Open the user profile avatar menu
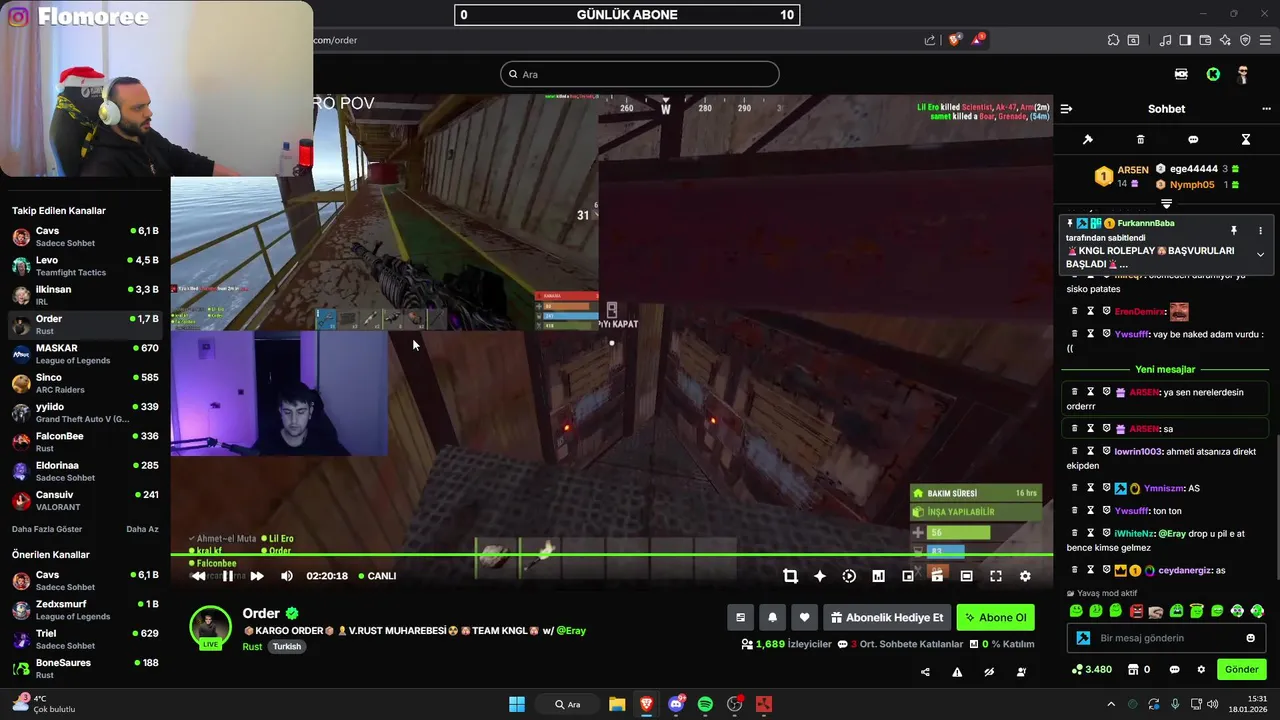 (x=1243, y=74)
